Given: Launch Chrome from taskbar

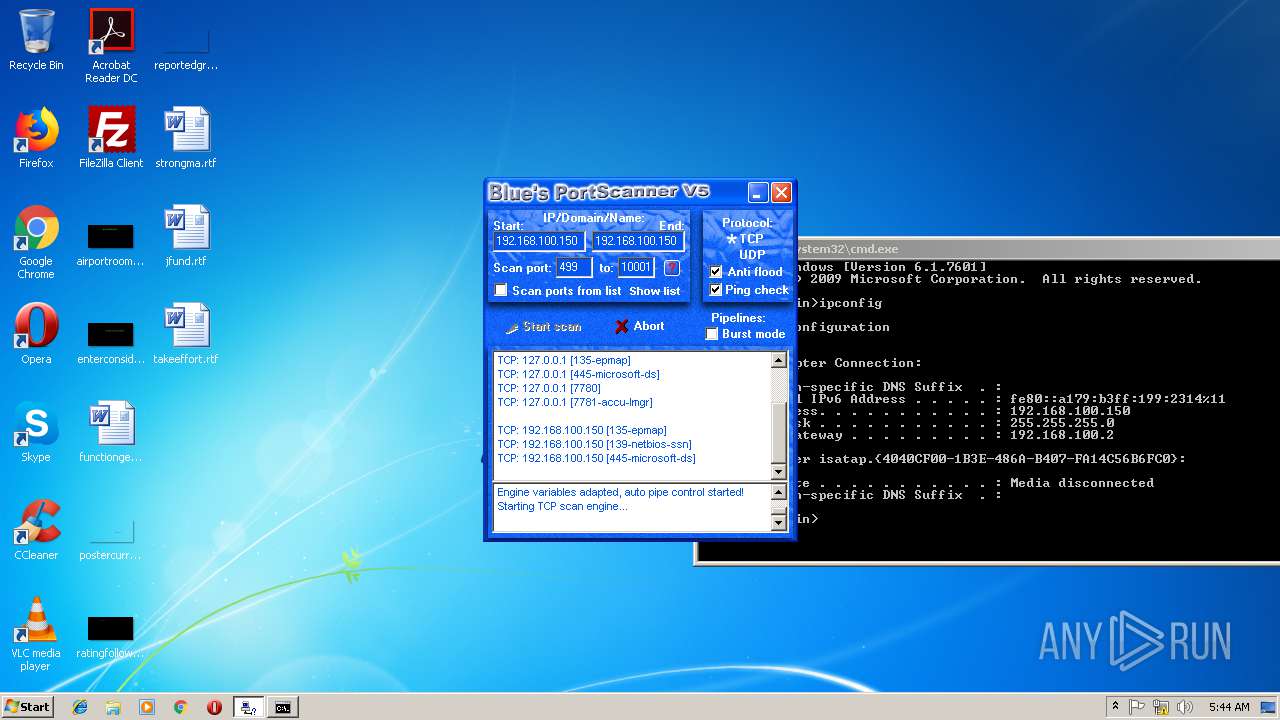Looking at the screenshot, I should [x=180, y=707].
